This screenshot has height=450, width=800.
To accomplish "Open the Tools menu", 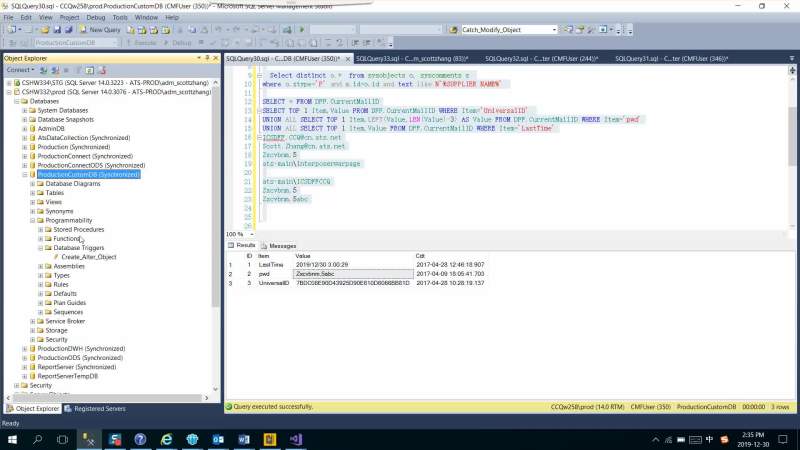I will click(x=120, y=17).
